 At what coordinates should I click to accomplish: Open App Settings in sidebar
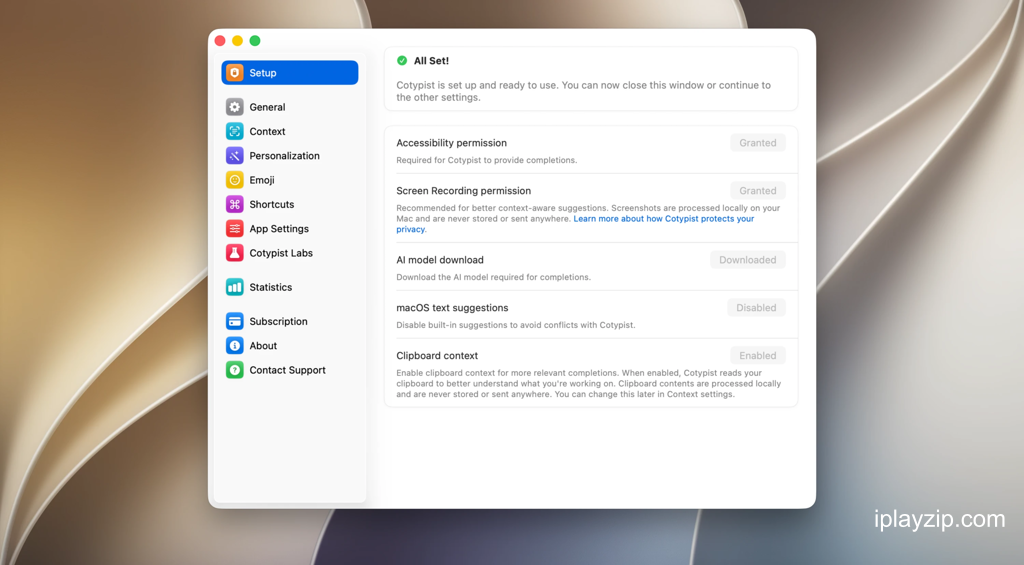[289, 229]
